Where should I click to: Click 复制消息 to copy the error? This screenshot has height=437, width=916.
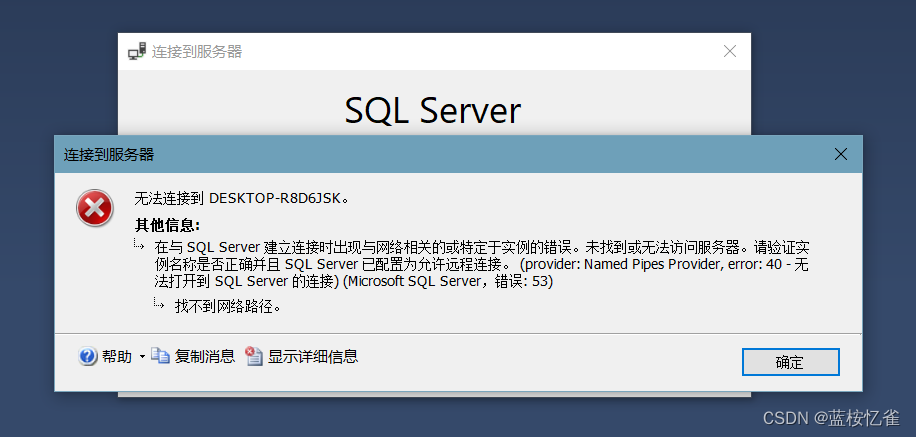pos(193,356)
